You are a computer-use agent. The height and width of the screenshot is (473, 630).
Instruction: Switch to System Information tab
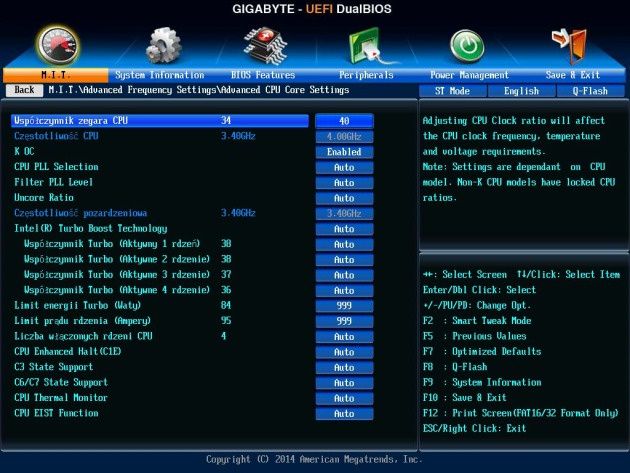coord(160,75)
